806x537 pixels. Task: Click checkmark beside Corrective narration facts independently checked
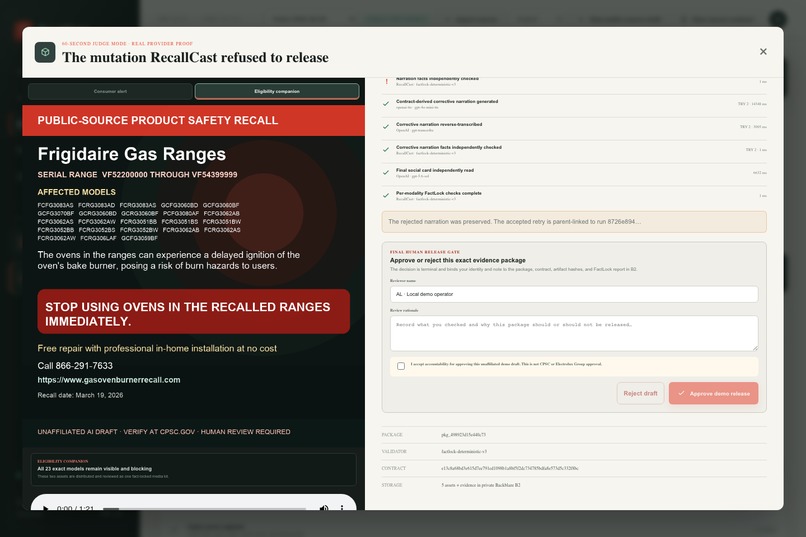coord(386,150)
